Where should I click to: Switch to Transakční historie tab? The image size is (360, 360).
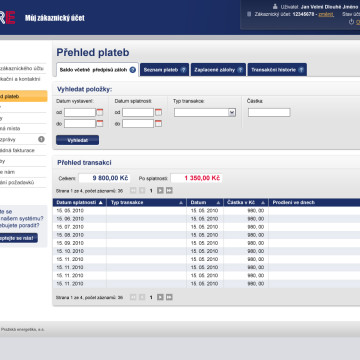(277, 70)
